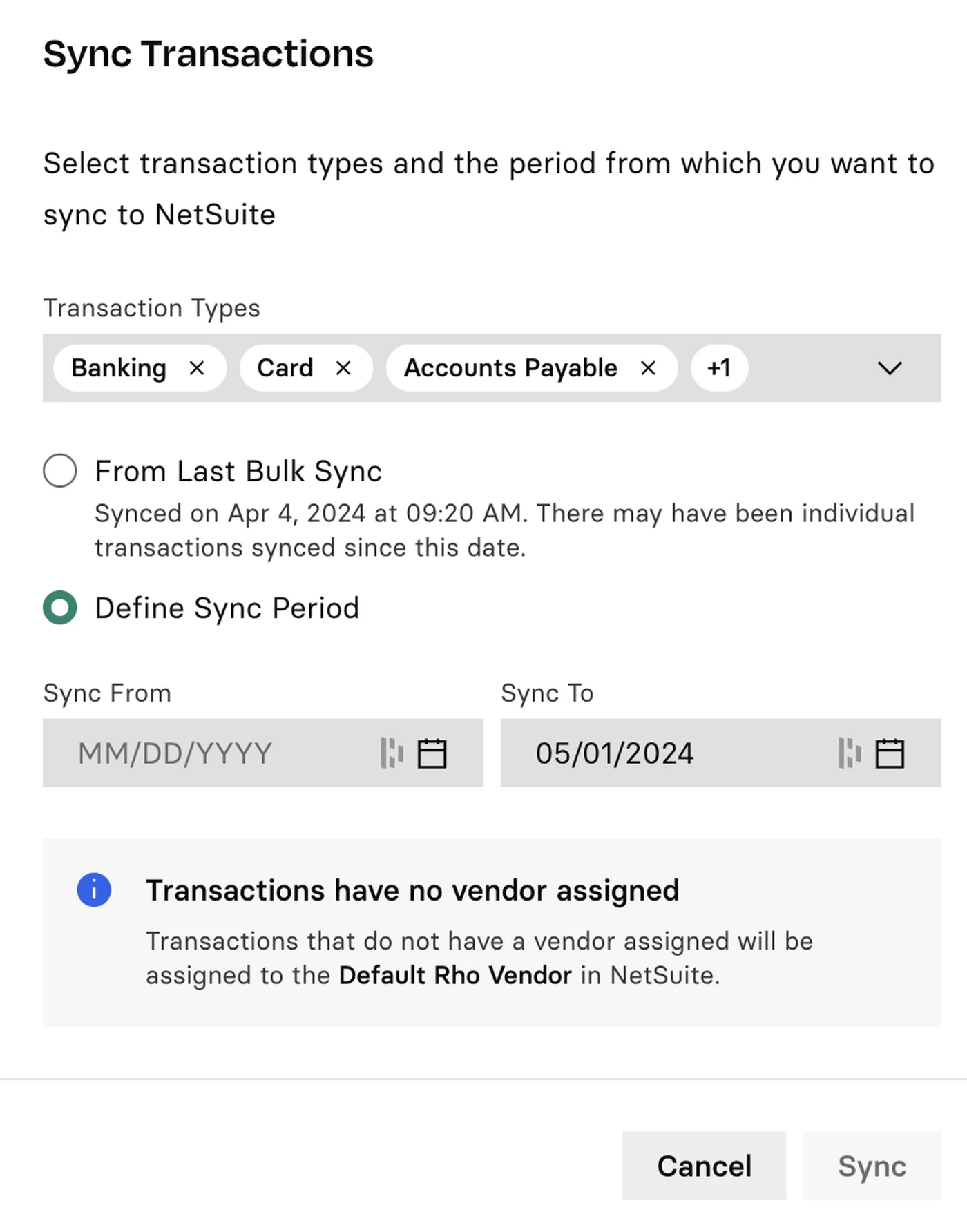Remove the Accounts Payable chip
967x1232 pixels.
pyautogui.click(x=648, y=368)
